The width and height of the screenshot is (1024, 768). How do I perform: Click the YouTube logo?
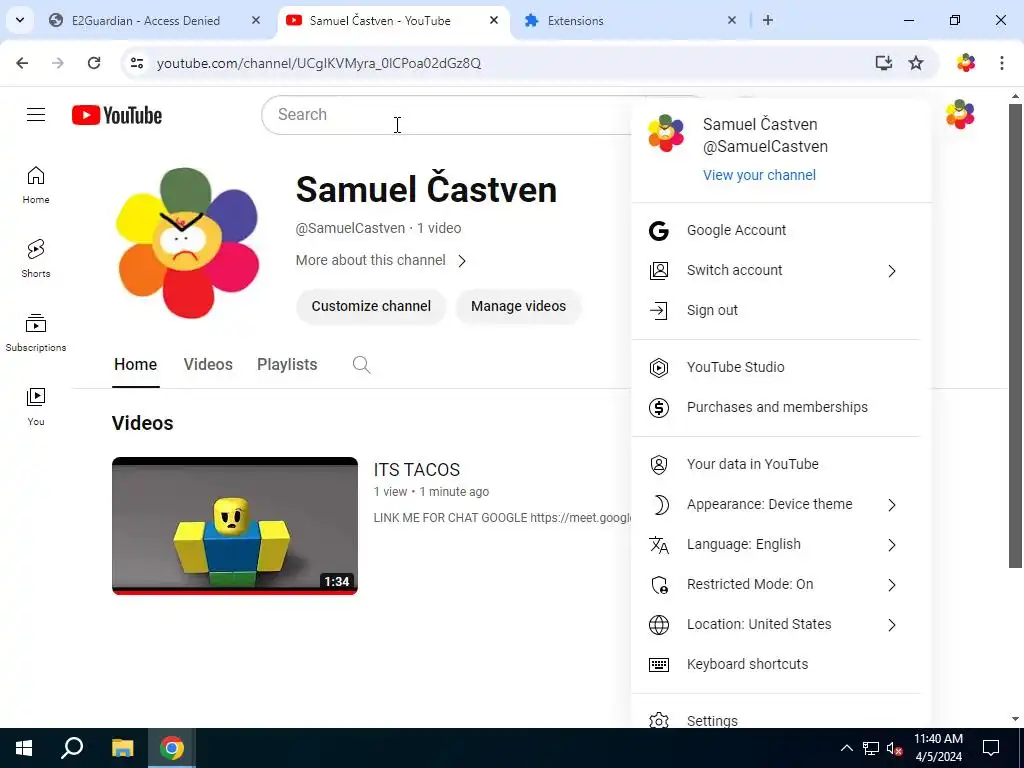[117, 115]
